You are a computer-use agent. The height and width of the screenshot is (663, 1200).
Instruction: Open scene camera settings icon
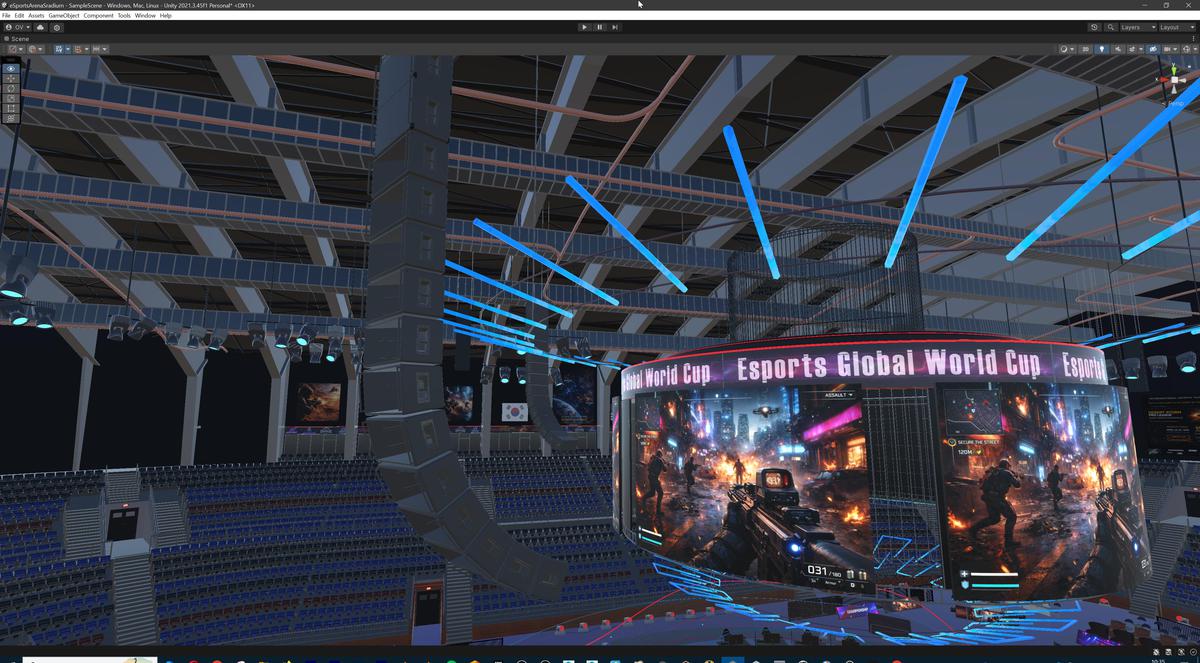point(1167,49)
